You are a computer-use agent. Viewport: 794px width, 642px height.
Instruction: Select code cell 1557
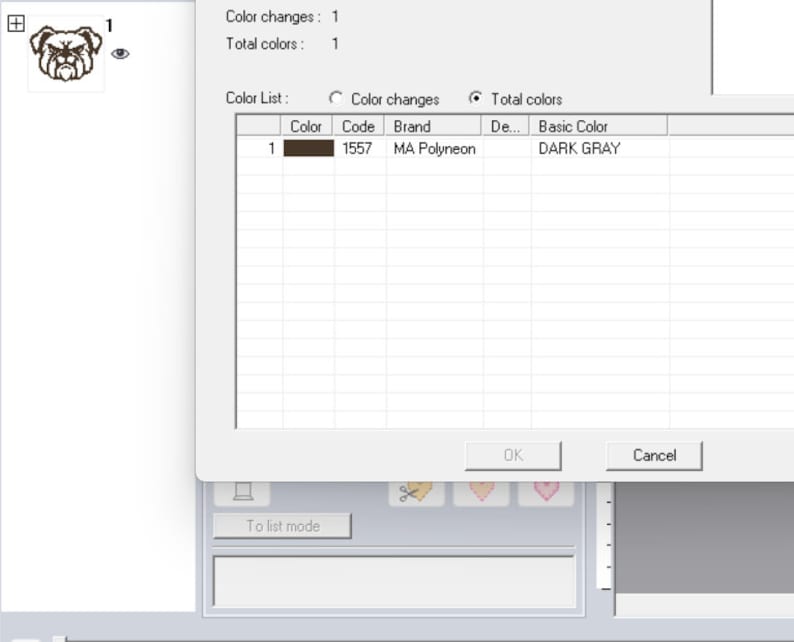[x=357, y=148]
